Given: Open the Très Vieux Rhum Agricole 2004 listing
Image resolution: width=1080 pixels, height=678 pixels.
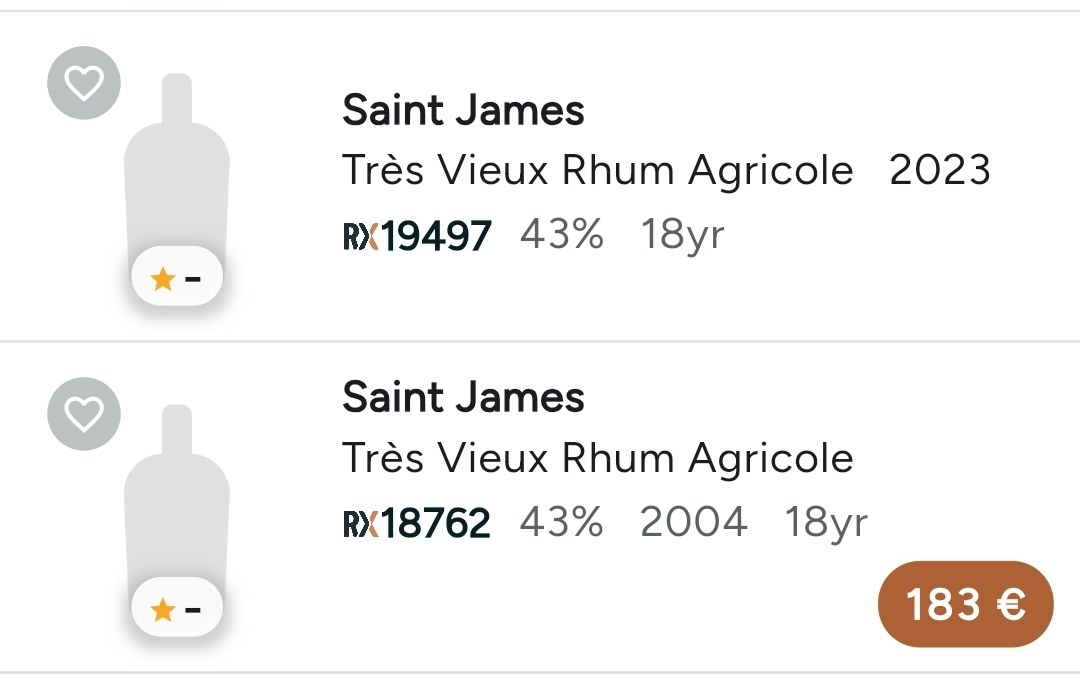Looking at the screenshot, I should [598, 459].
